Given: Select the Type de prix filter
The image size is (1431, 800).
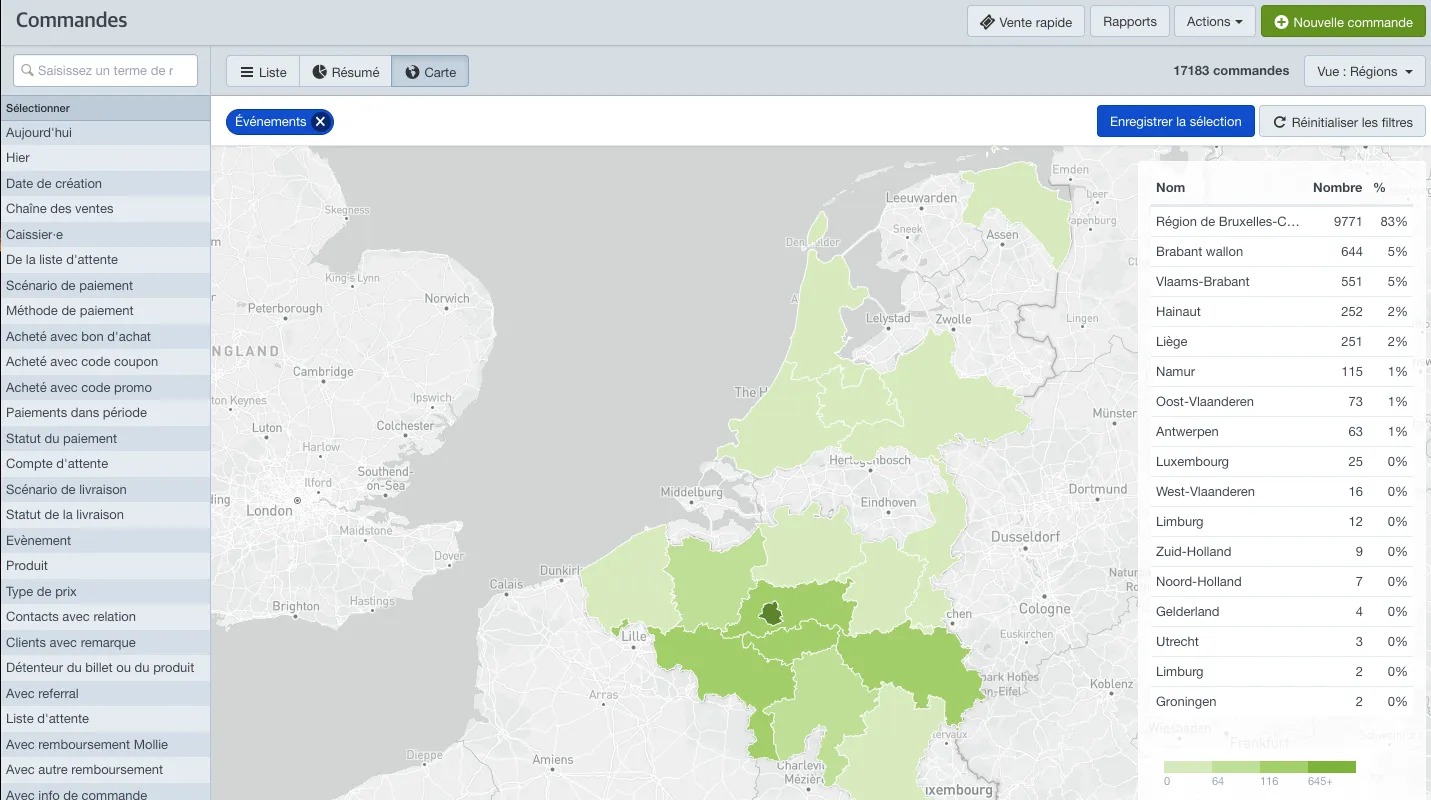Looking at the screenshot, I should 105,592.
